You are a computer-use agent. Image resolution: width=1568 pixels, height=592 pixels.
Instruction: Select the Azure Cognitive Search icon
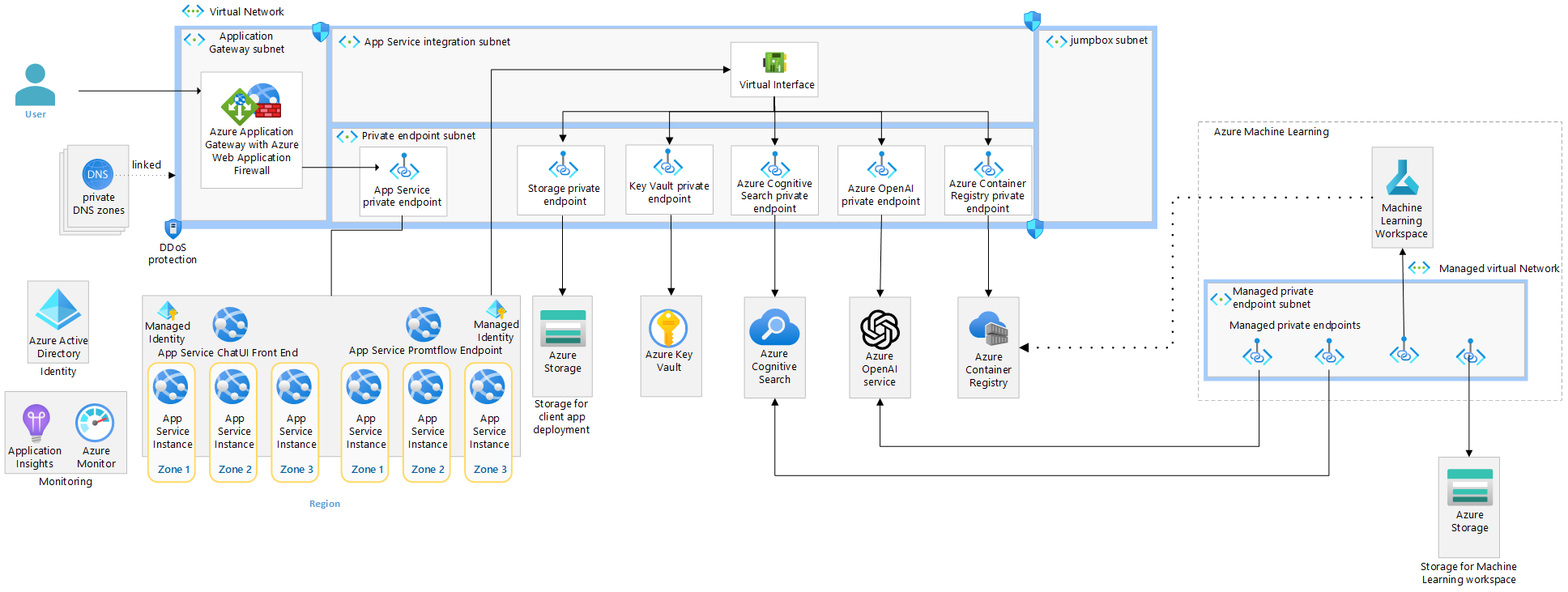click(x=774, y=328)
